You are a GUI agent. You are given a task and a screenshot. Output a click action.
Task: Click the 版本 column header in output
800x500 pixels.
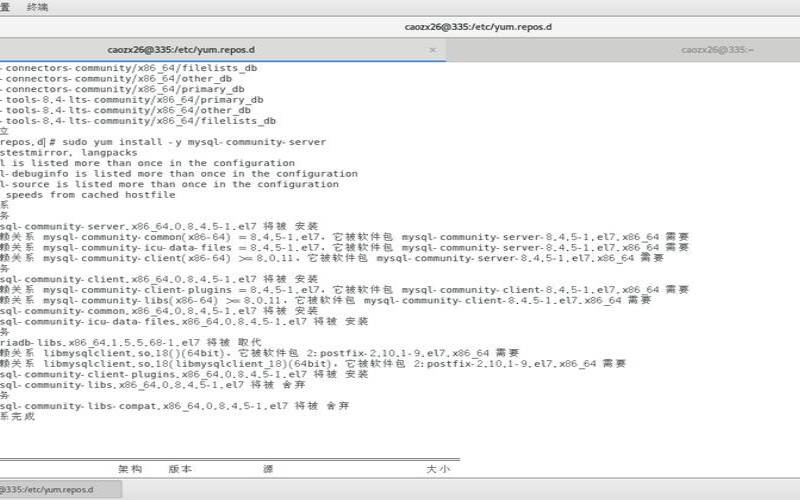(x=180, y=468)
